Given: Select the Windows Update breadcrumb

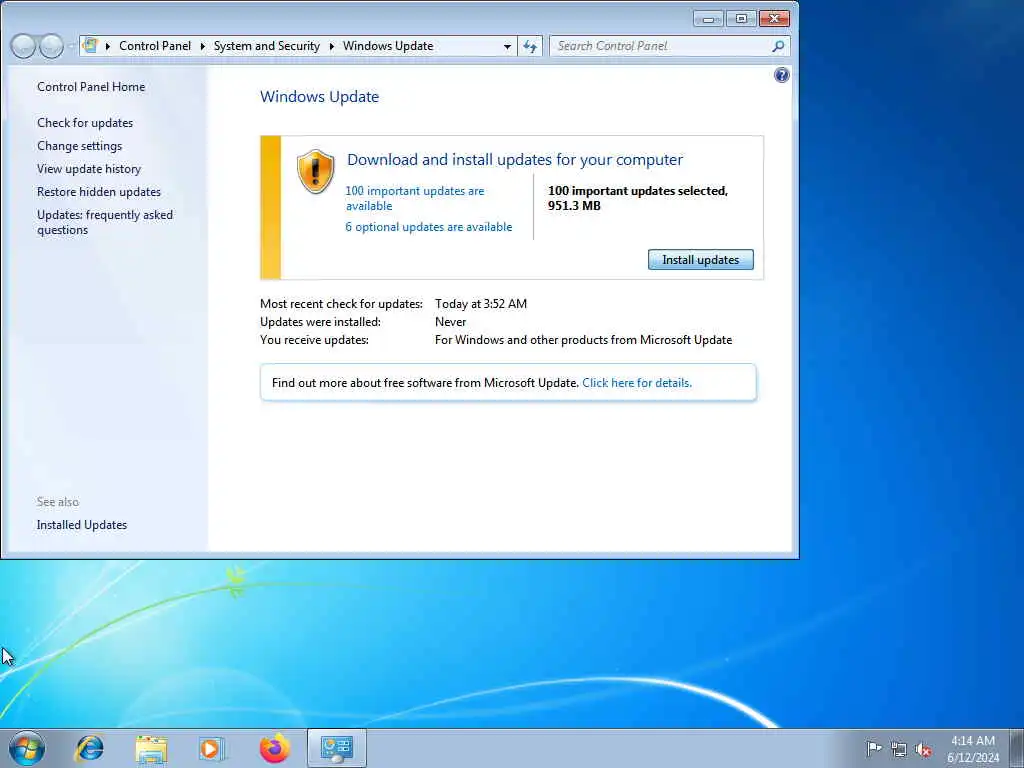Looking at the screenshot, I should [x=388, y=46].
